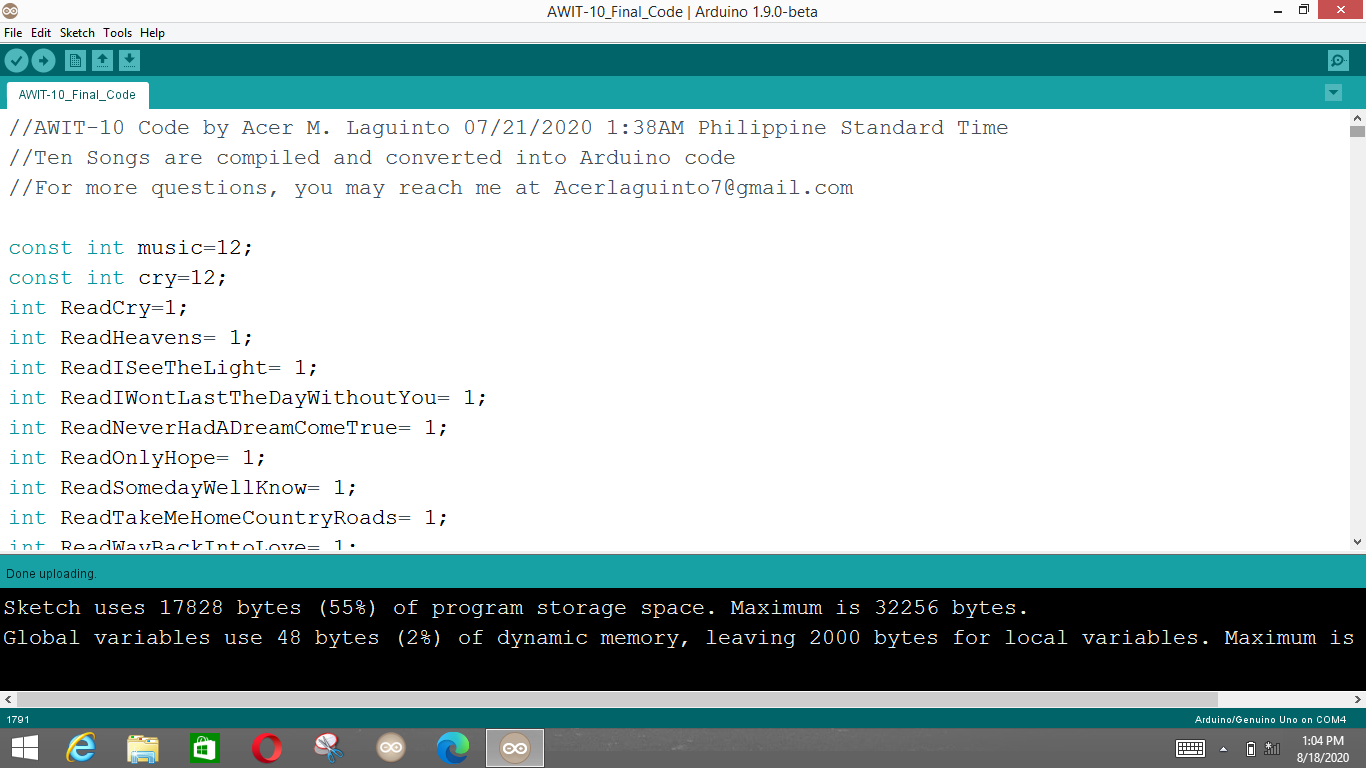Click the comment line with the Gmail address
The height and width of the screenshot is (768, 1366).
click(x=431, y=188)
